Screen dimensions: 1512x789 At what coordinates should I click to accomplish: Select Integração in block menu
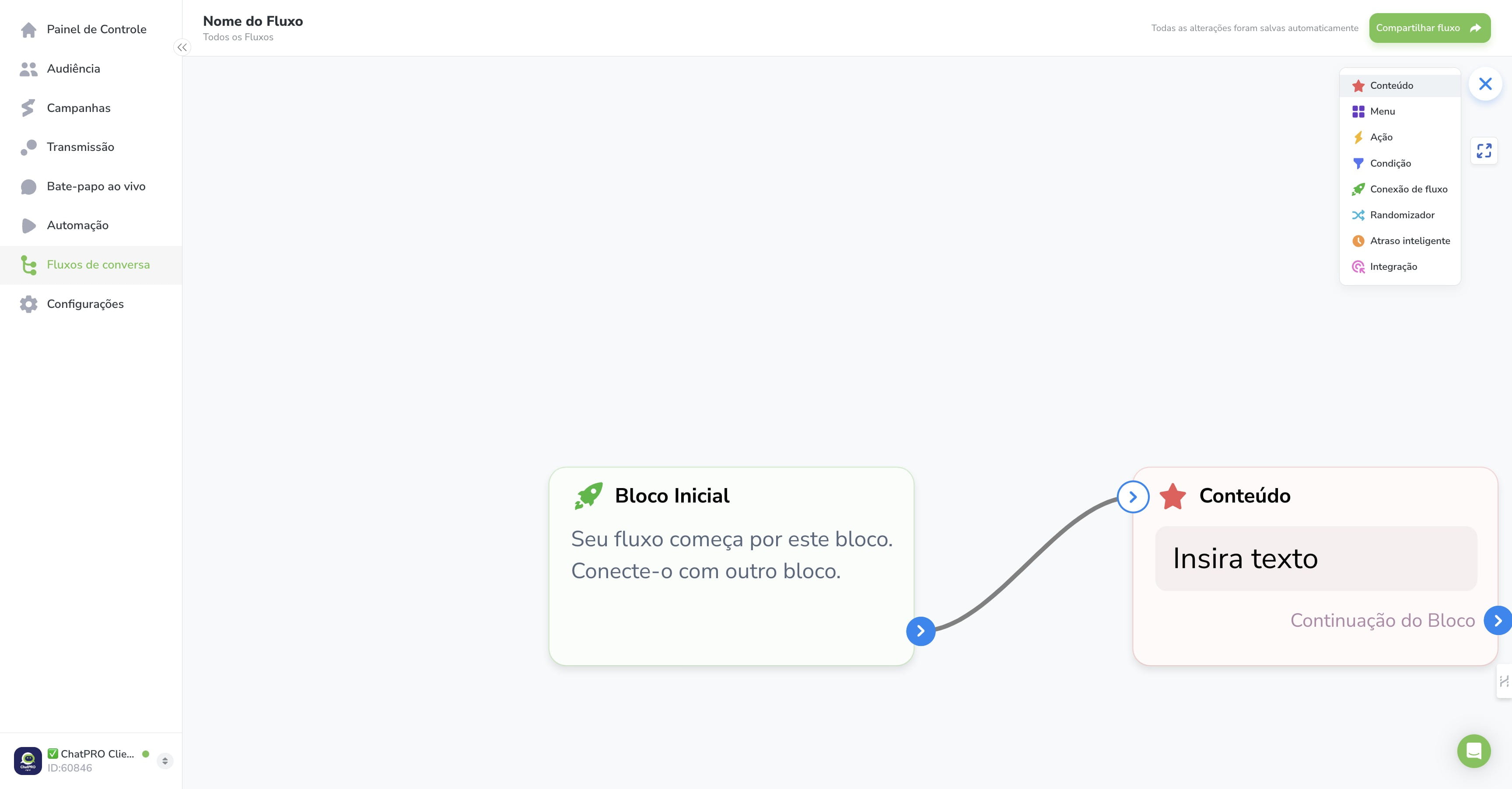click(x=1400, y=266)
